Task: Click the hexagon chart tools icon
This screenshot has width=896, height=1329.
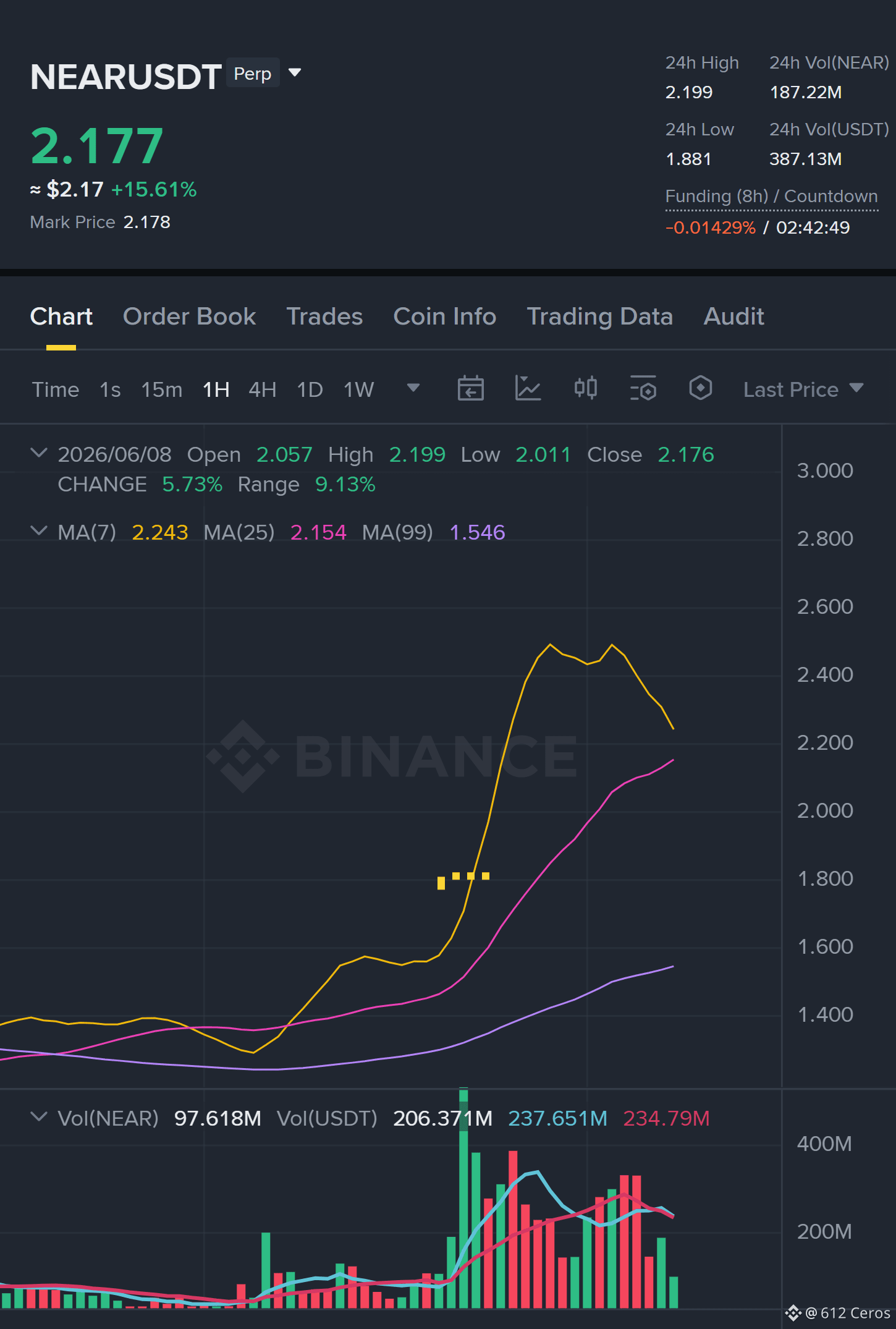Action: tap(700, 389)
